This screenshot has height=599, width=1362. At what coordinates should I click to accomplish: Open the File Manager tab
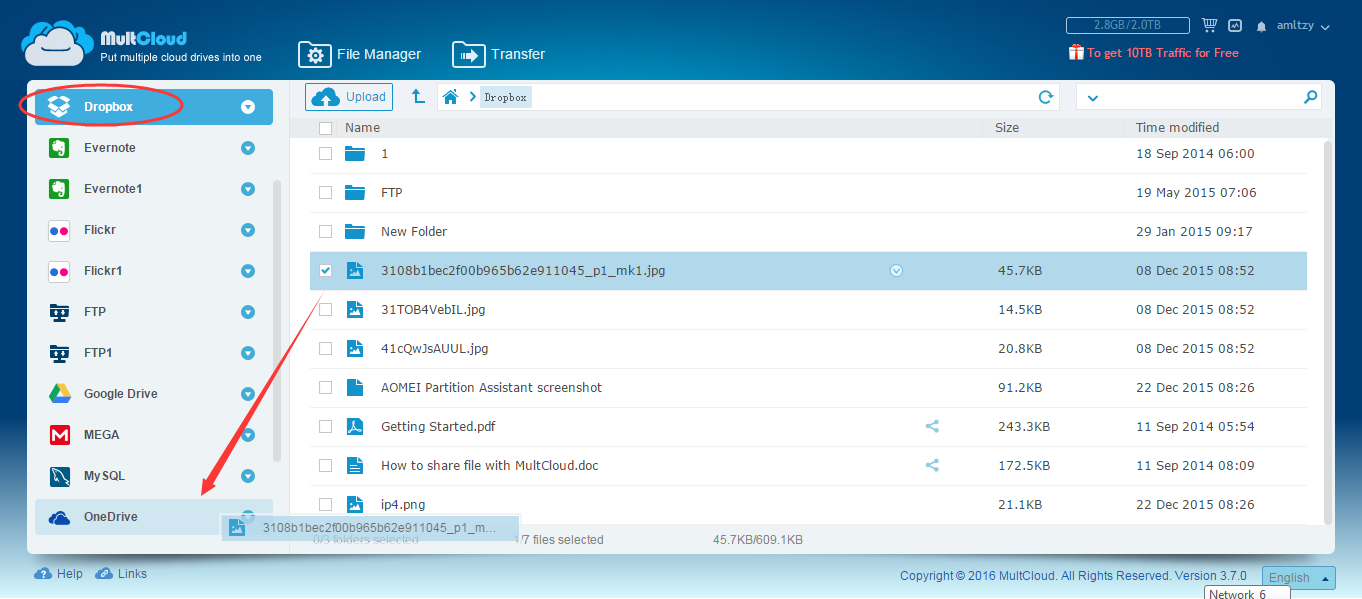click(360, 54)
